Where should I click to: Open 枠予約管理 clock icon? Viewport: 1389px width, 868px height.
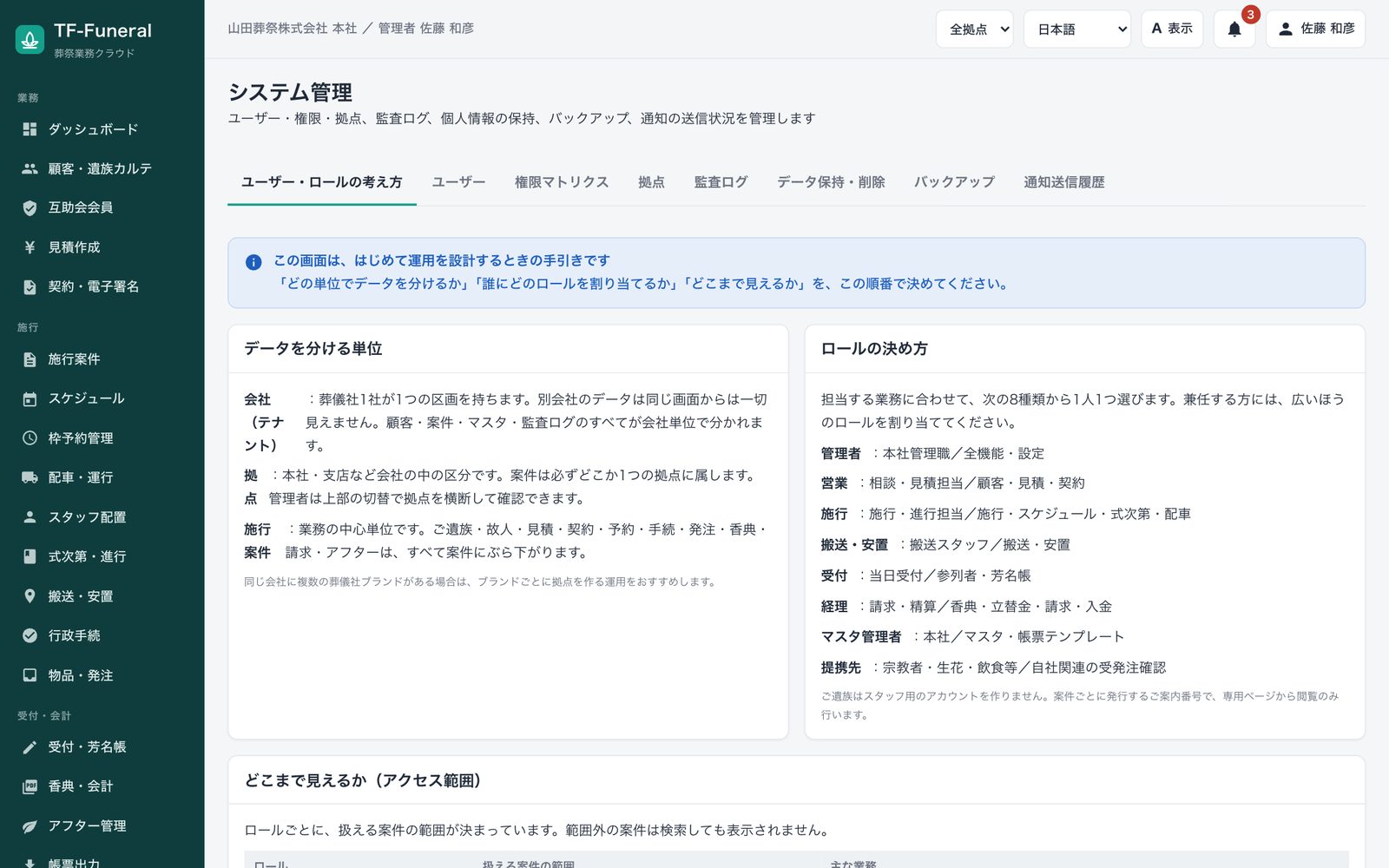point(30,438)
